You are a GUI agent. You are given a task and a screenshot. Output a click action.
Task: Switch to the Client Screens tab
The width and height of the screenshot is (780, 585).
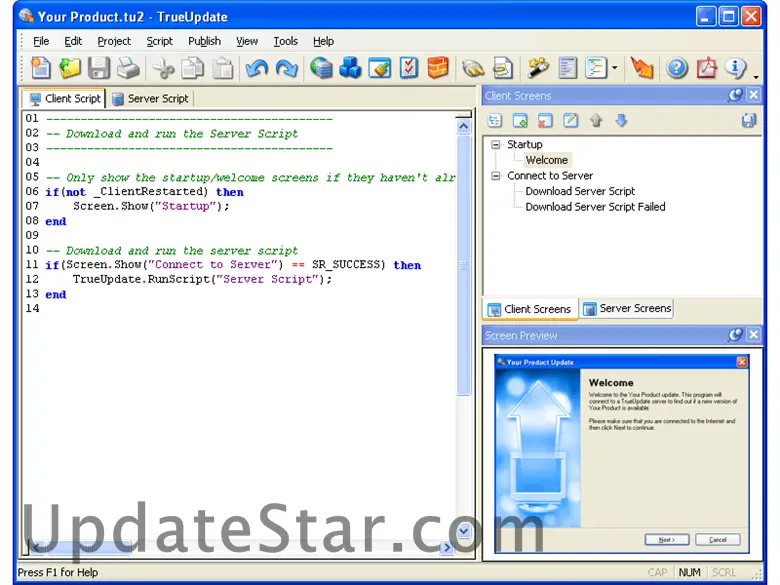click(529, 309)
